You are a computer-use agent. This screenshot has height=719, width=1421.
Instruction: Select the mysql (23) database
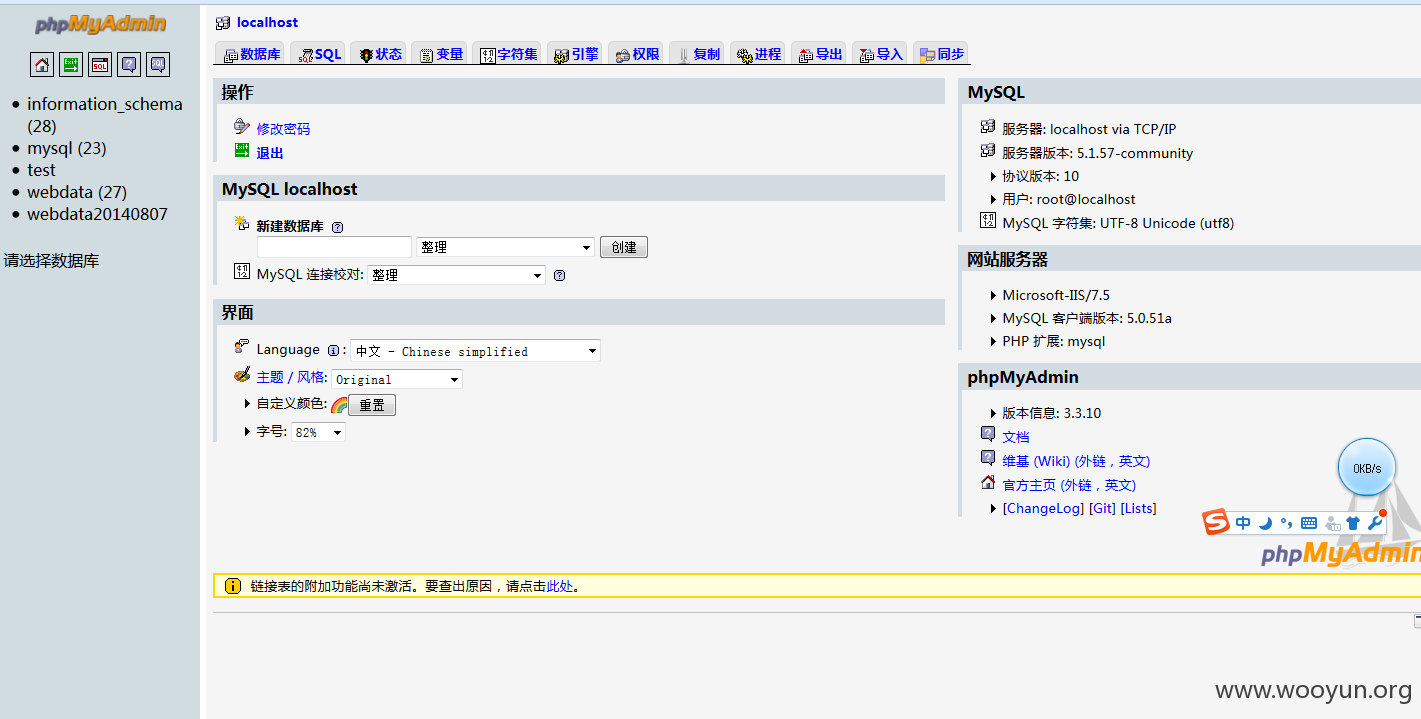66,148
